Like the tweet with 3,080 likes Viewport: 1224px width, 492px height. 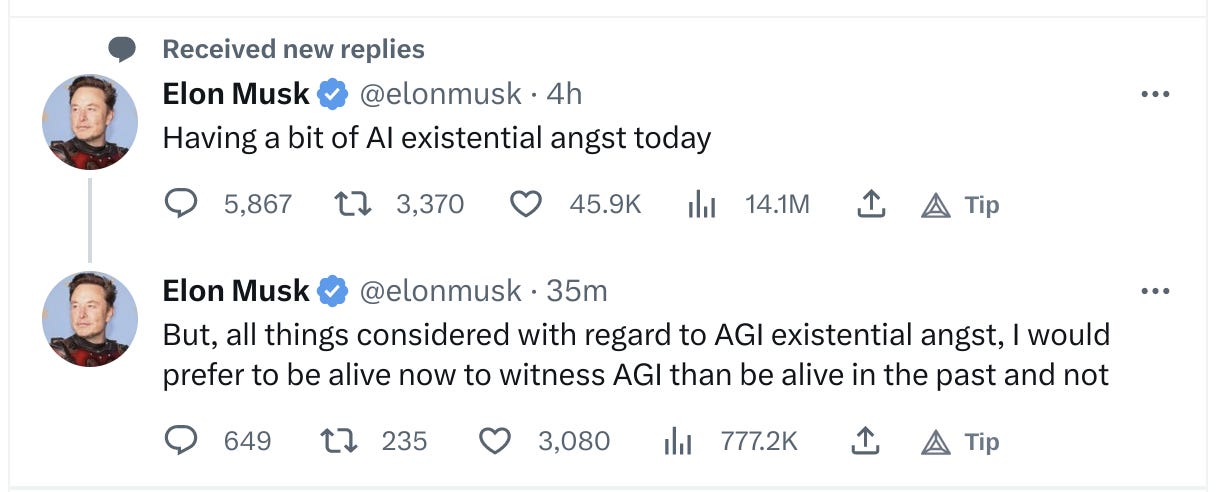[x=495, y=441]
